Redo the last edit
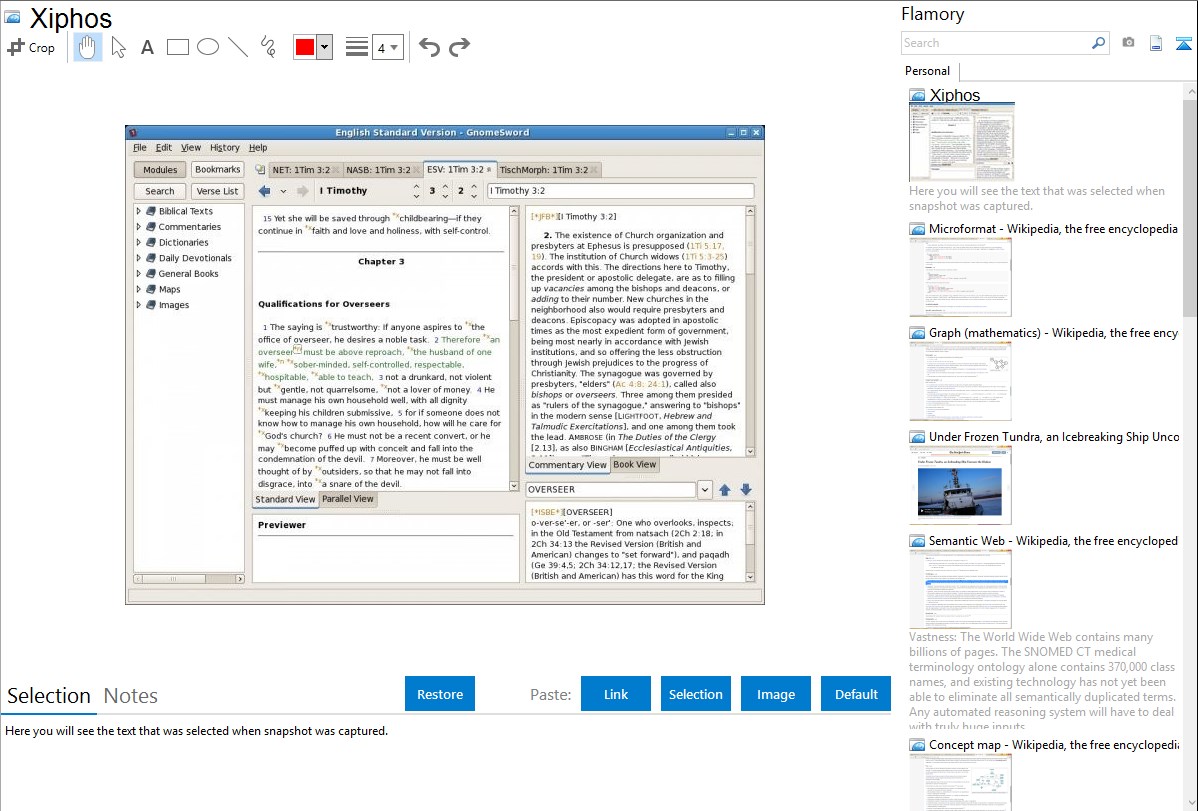The image size is (1198, 811). 459,47
